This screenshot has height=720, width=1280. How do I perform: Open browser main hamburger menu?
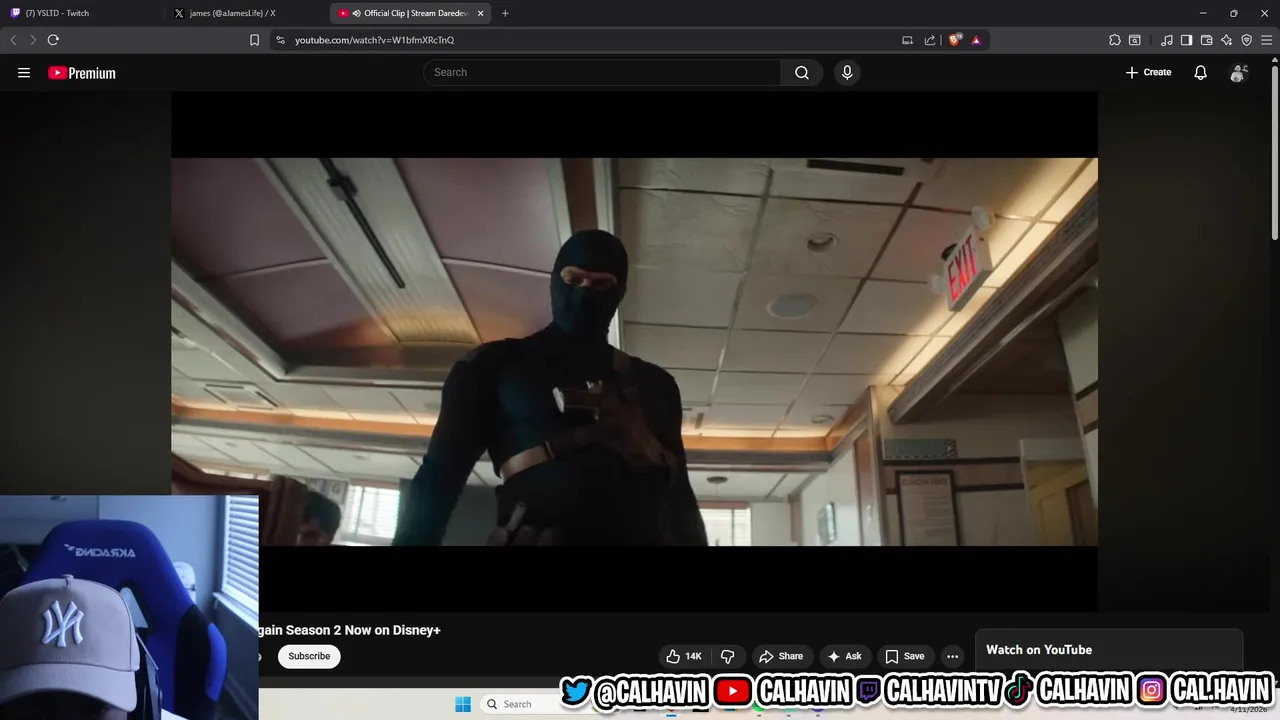(x=1267, y=40)
